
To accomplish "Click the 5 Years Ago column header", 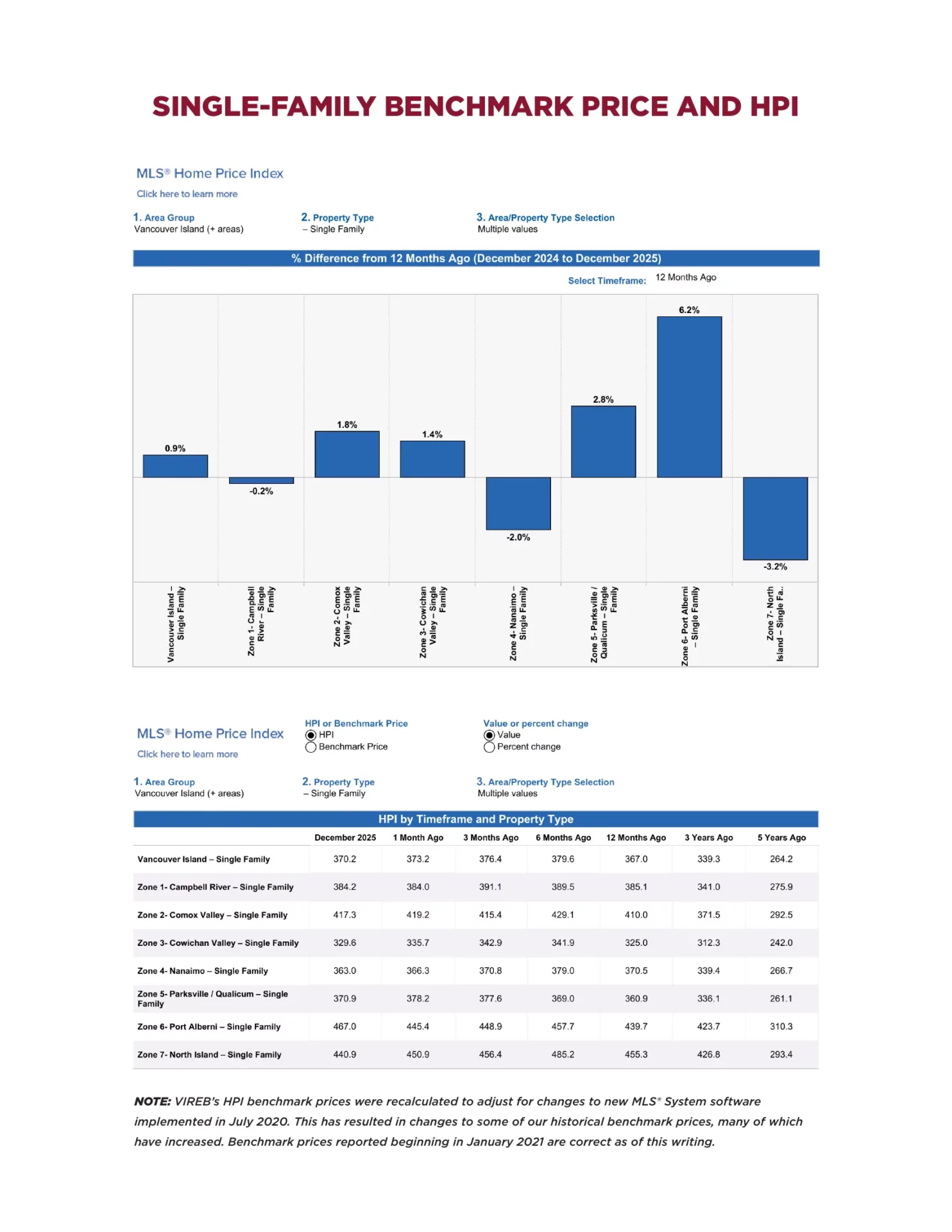I will [x=781, y=837].
